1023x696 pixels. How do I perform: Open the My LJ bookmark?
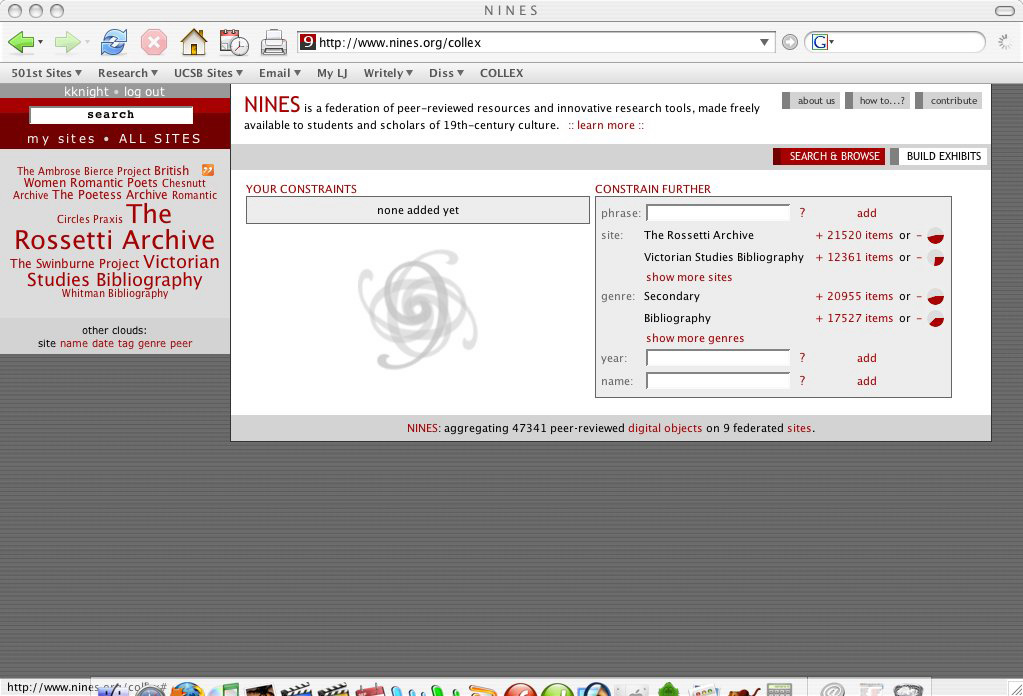pos(332,73)
